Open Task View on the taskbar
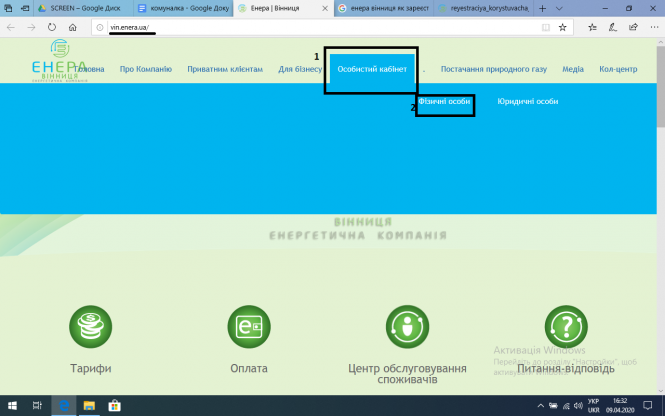This screenshot has width=665, height=416. tap(37, 406)
